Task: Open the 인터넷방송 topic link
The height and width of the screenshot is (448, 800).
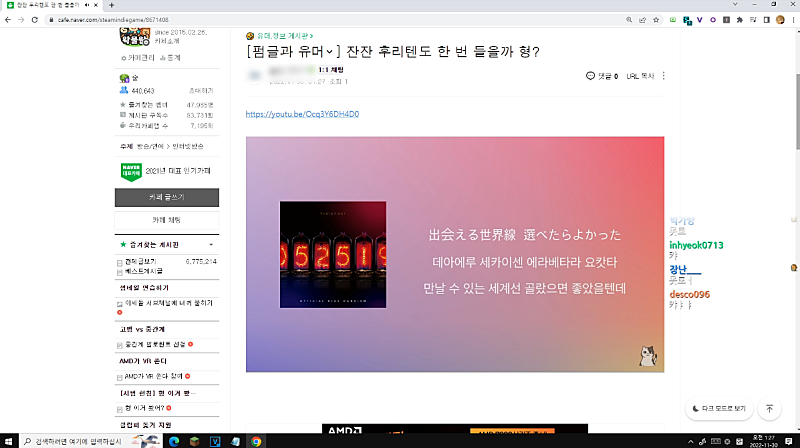Action: coord(188,146)
